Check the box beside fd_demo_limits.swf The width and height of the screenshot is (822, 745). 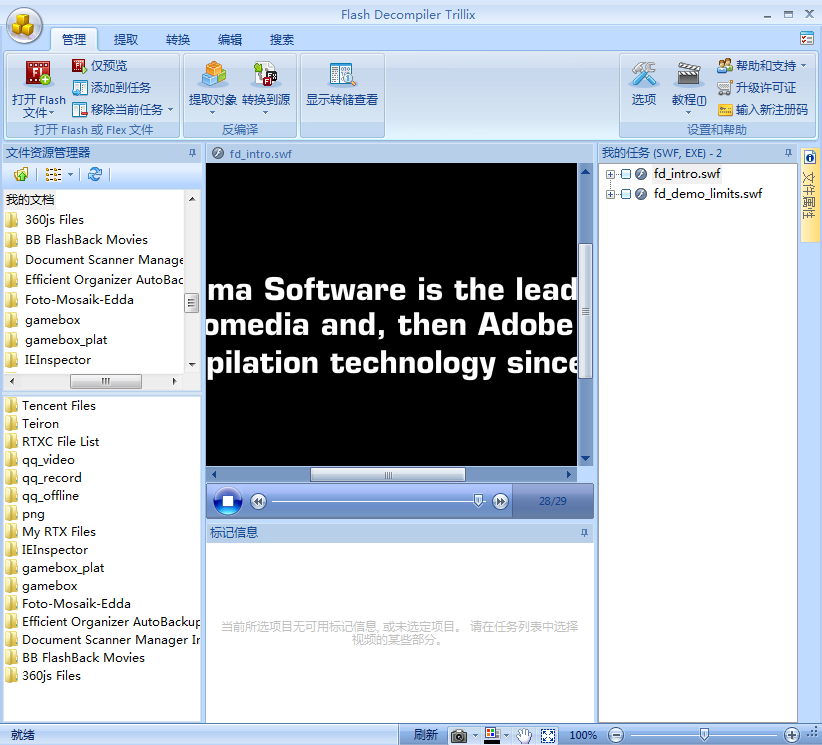click(x=628, y=193)
